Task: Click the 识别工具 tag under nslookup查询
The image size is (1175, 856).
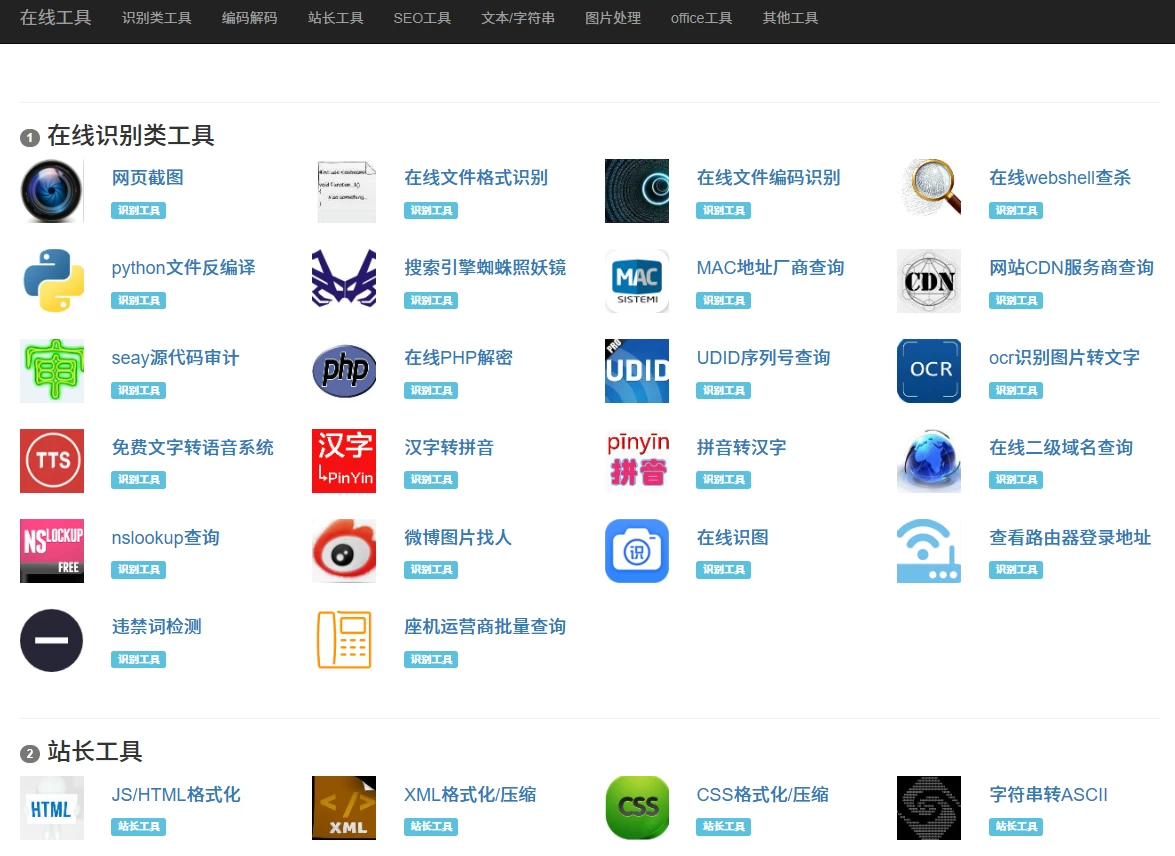Action: [138, 570]
